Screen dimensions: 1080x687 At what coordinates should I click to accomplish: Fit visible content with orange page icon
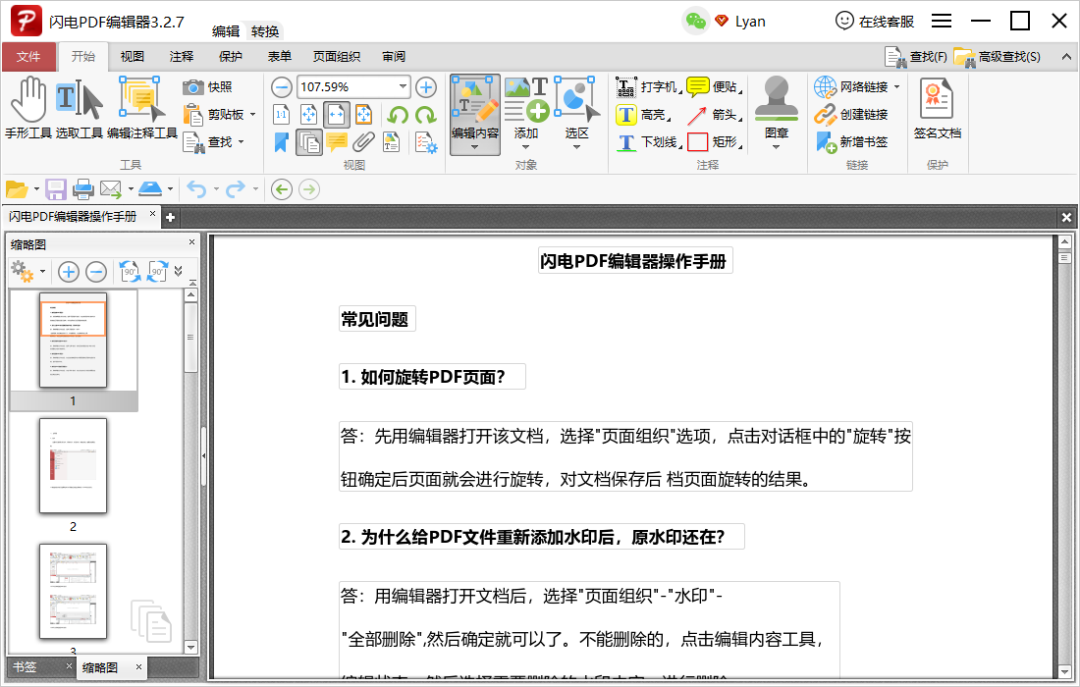click(364, 114)
